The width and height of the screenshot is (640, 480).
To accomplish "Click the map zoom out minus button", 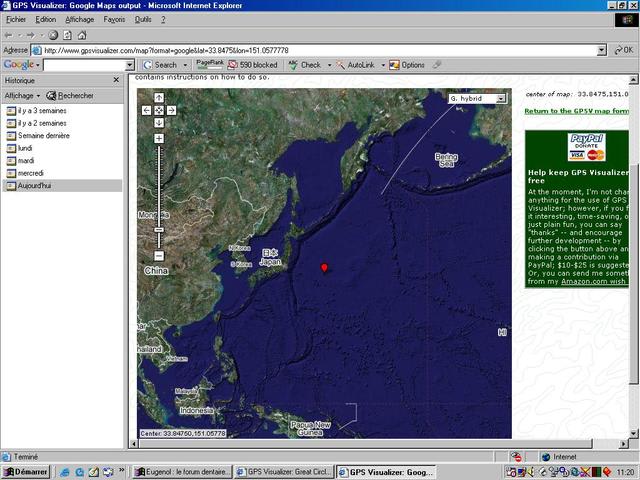I will (159, 256).
